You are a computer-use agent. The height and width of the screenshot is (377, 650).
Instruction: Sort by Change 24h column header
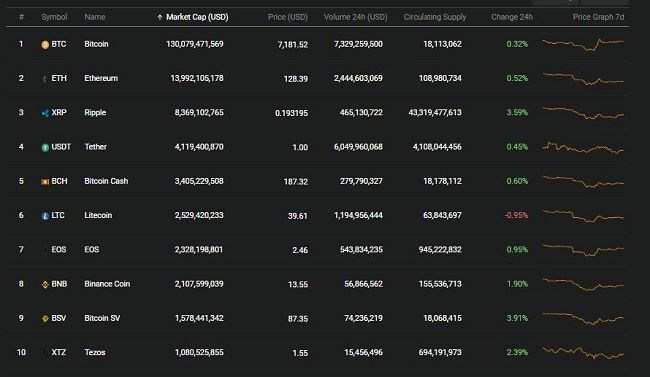pos(512,17)
